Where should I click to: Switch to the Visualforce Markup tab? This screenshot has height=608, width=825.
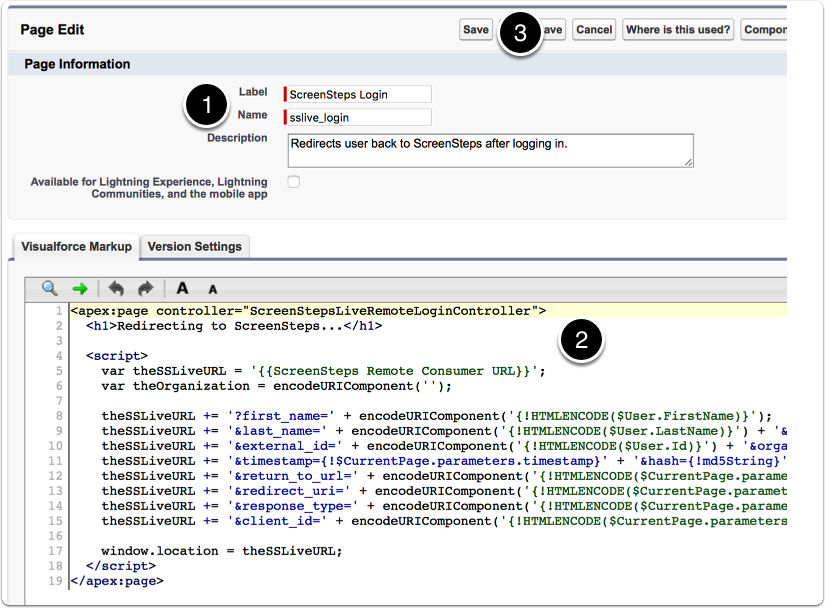76,247
